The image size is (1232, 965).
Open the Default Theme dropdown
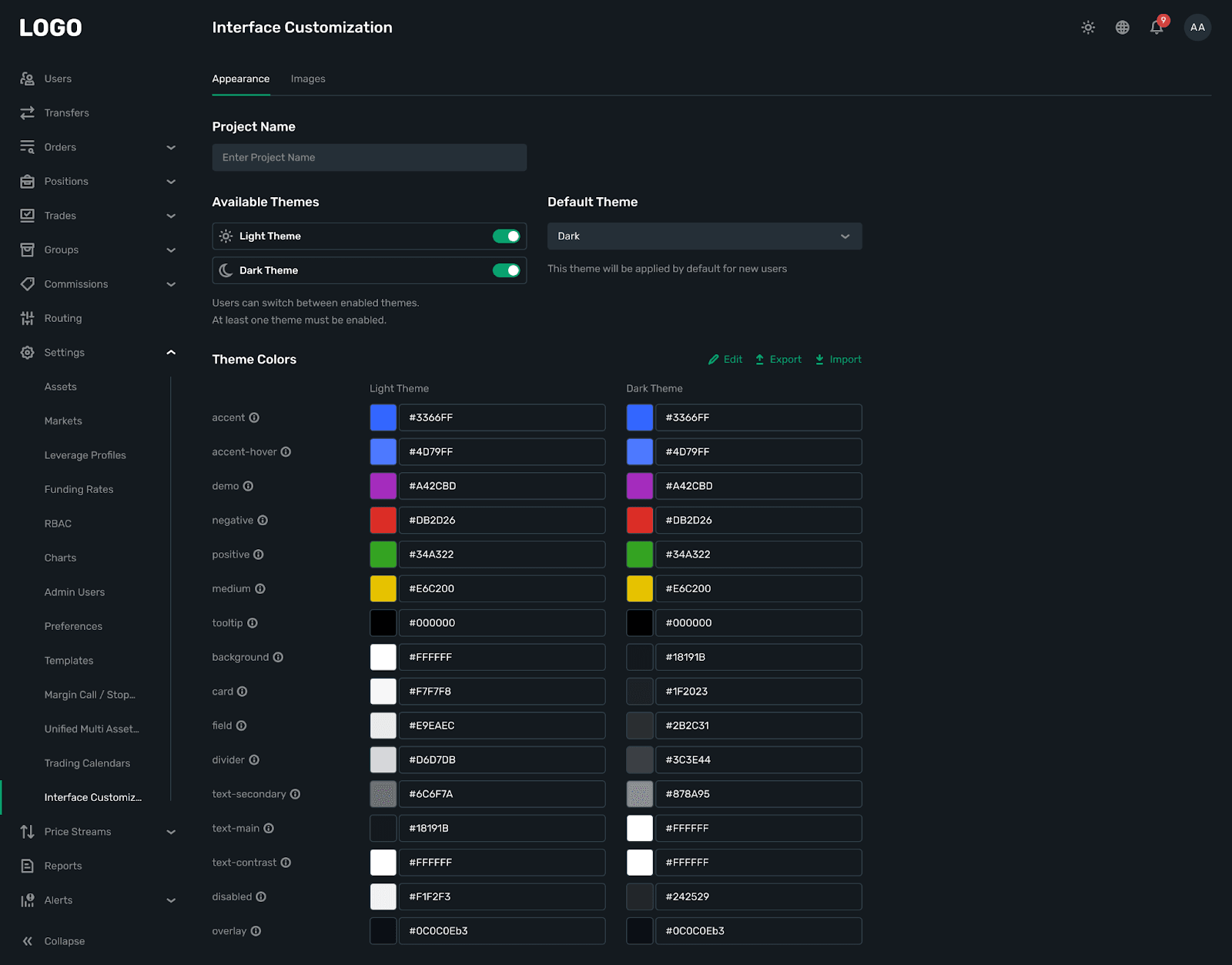[704, 236]
